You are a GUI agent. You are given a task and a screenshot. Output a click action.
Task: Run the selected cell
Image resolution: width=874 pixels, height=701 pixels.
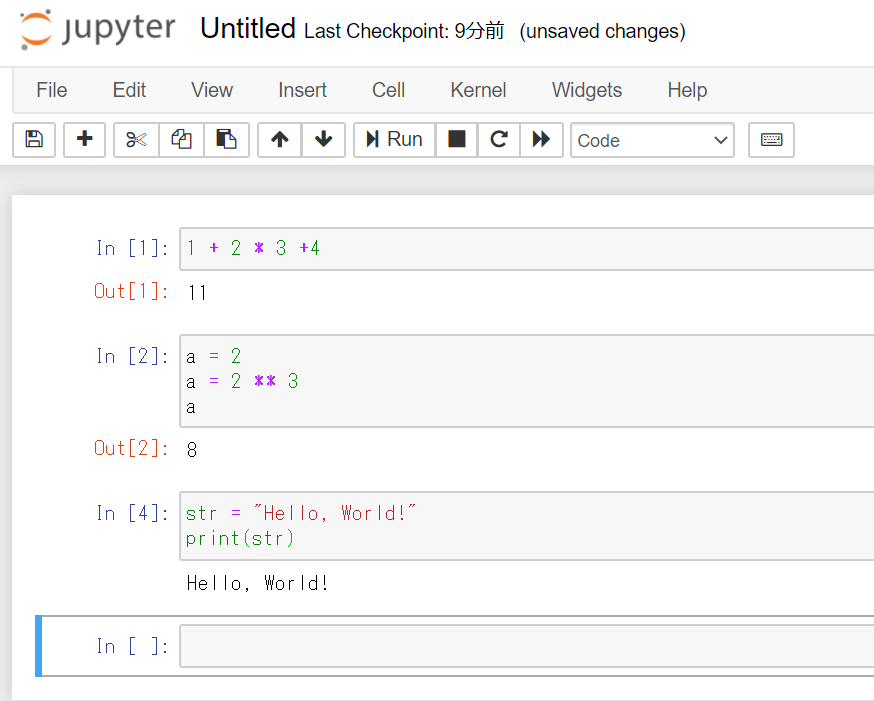tap(394, 139)
